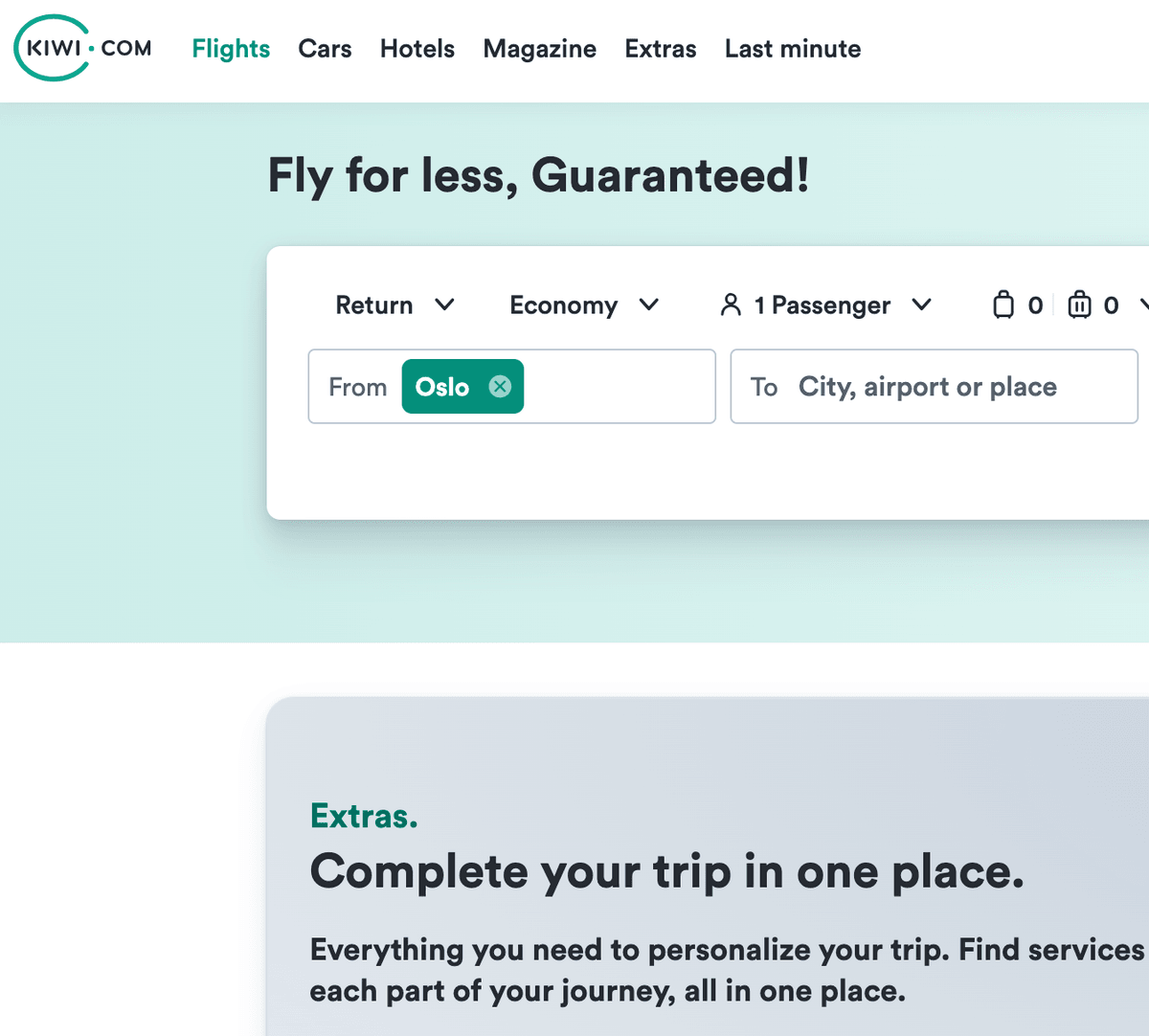Click the Return label text
Viewport: 1149px width, 1036px height.
click(373, 304)
